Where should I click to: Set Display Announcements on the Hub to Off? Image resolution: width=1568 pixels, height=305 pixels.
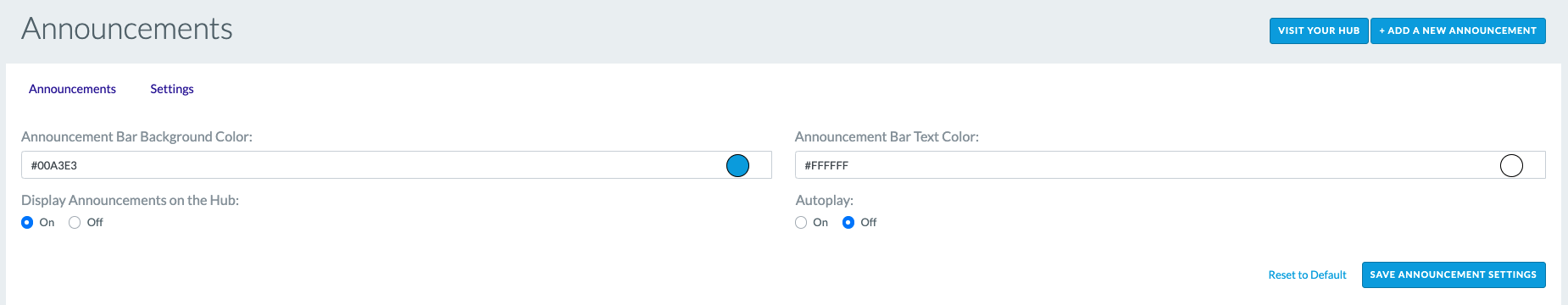click(75, 223)
